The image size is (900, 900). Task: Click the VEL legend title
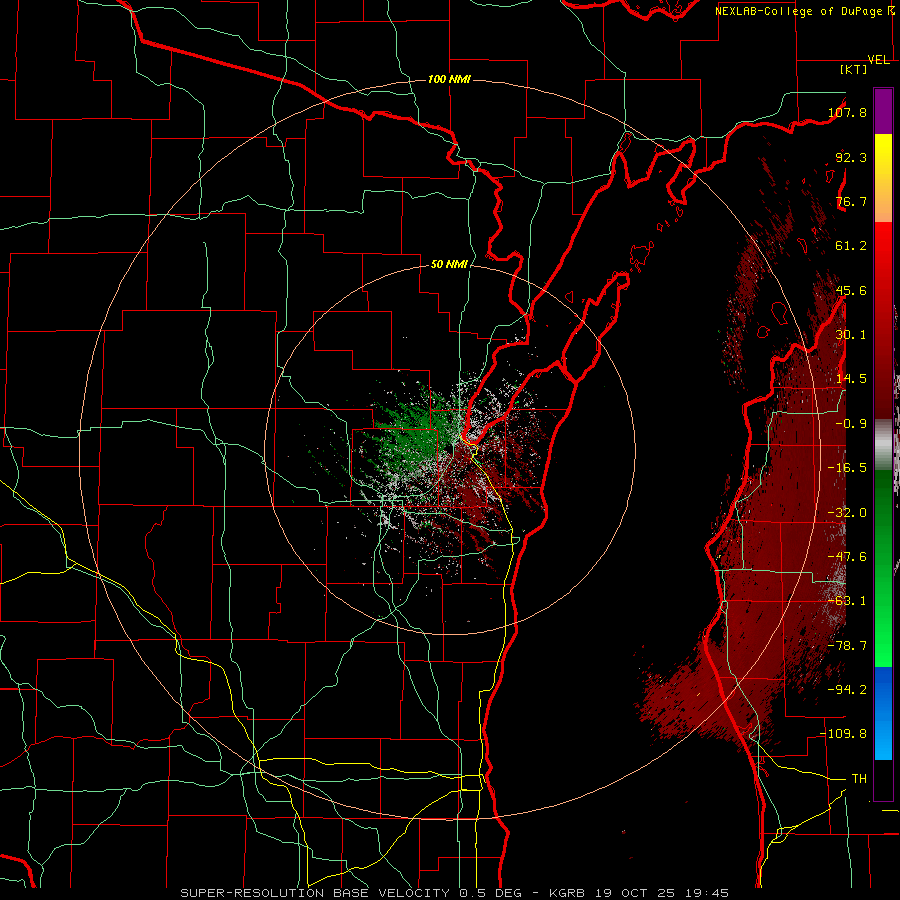[878, 60]
